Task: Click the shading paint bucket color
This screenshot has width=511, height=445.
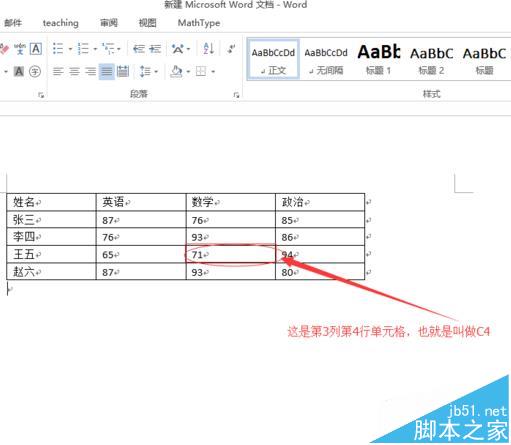Action: tap(177, 71)
